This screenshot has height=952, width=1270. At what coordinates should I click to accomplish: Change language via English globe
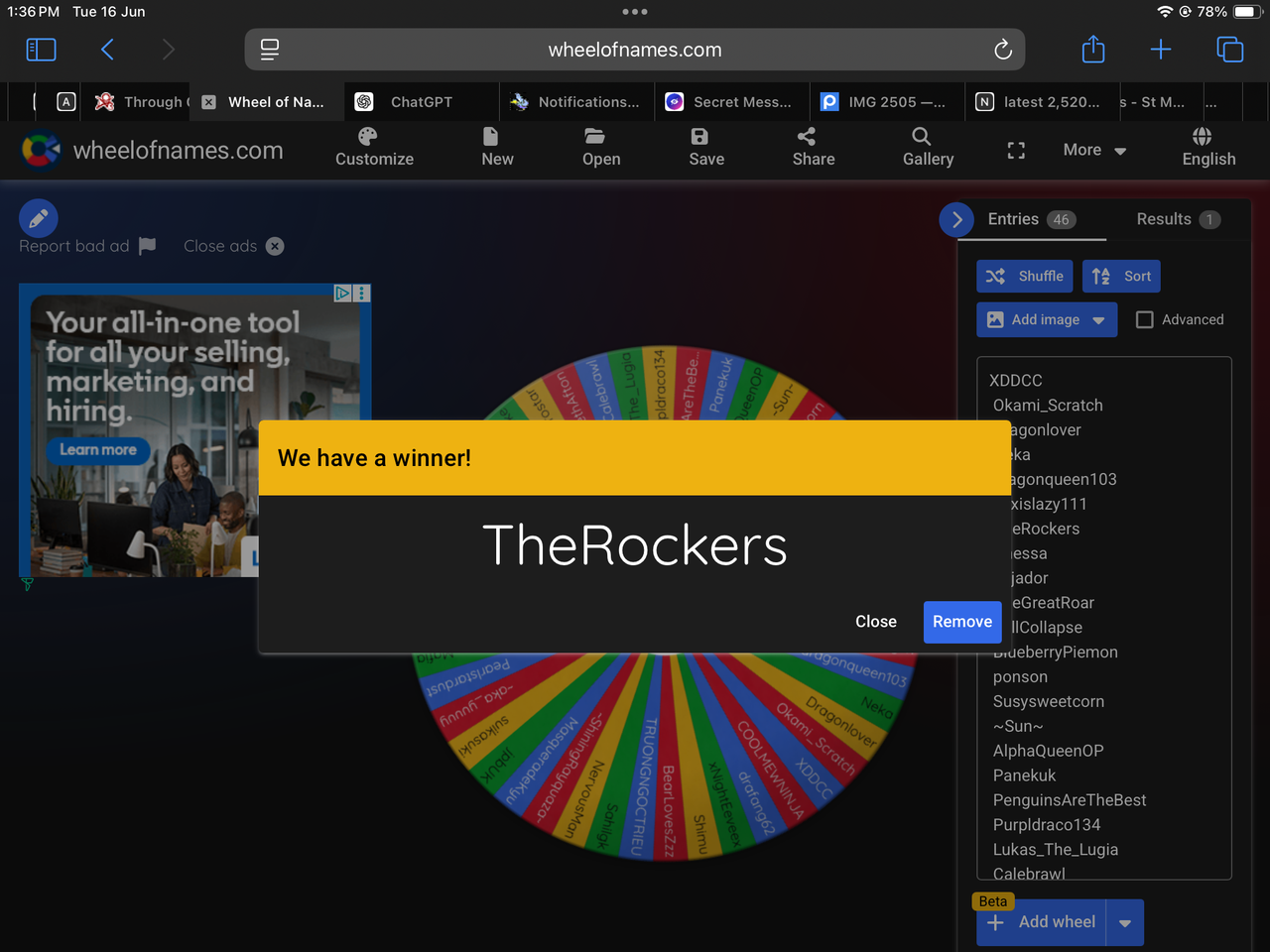pos(1208,147)
